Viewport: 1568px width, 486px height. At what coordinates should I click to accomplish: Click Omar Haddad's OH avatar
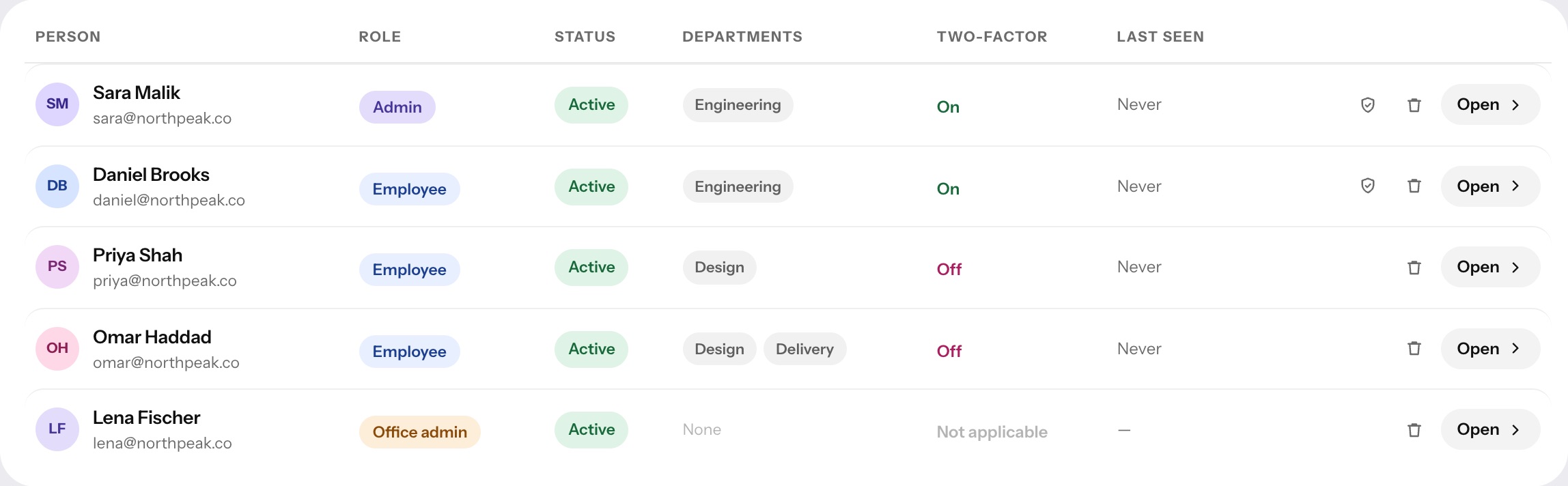[57, 348]
